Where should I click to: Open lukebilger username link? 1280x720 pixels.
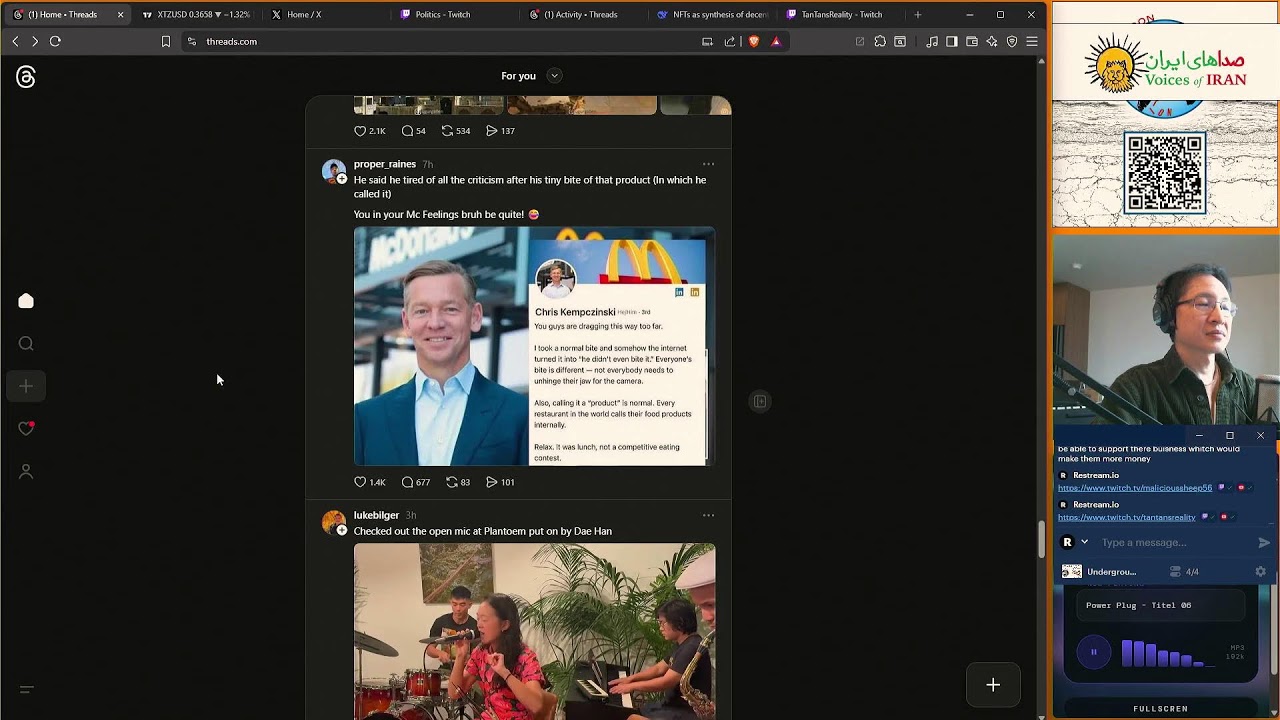tap(376, 515)
